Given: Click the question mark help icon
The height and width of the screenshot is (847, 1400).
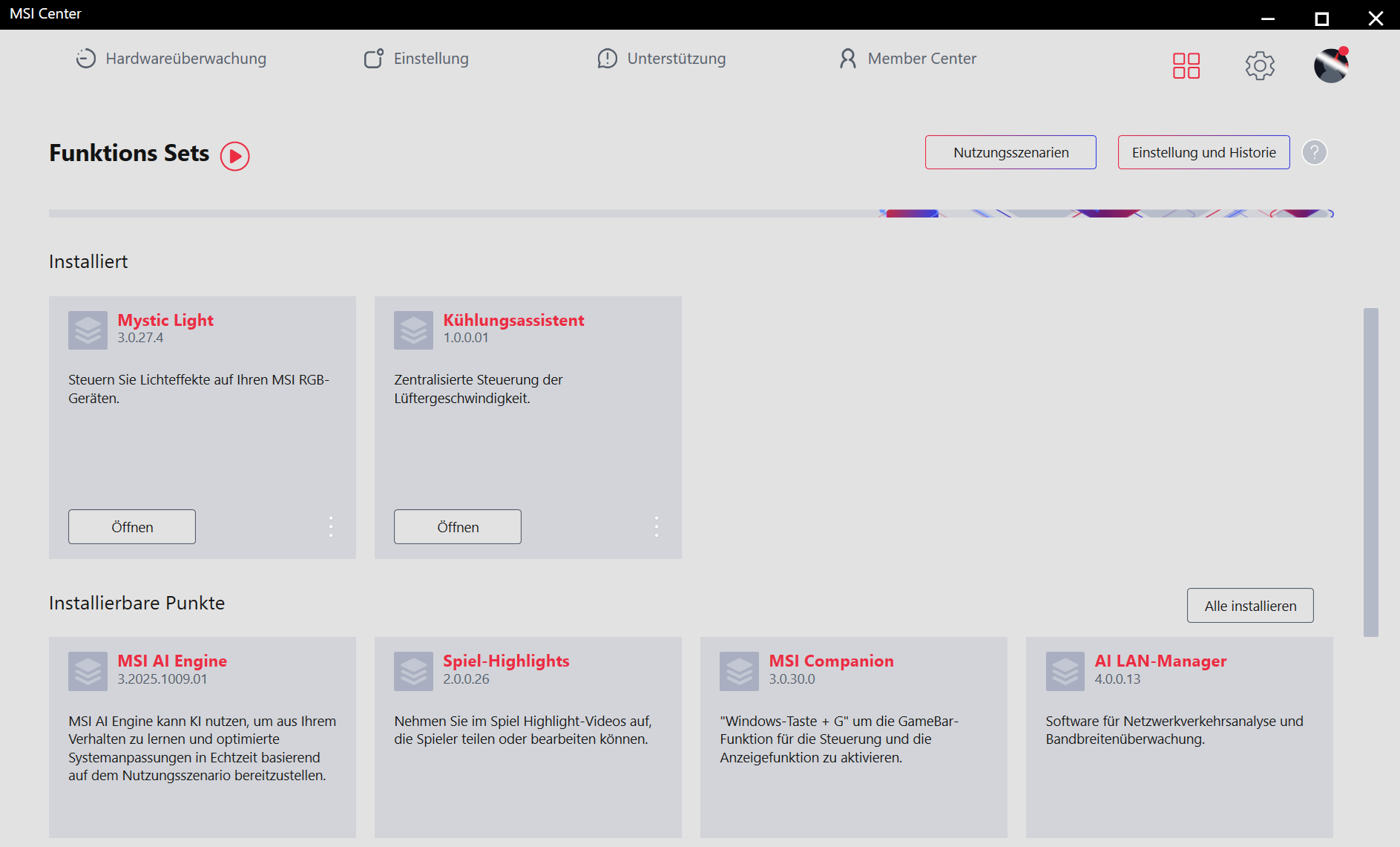Looking at the screenshot, I should [1315, 152].
